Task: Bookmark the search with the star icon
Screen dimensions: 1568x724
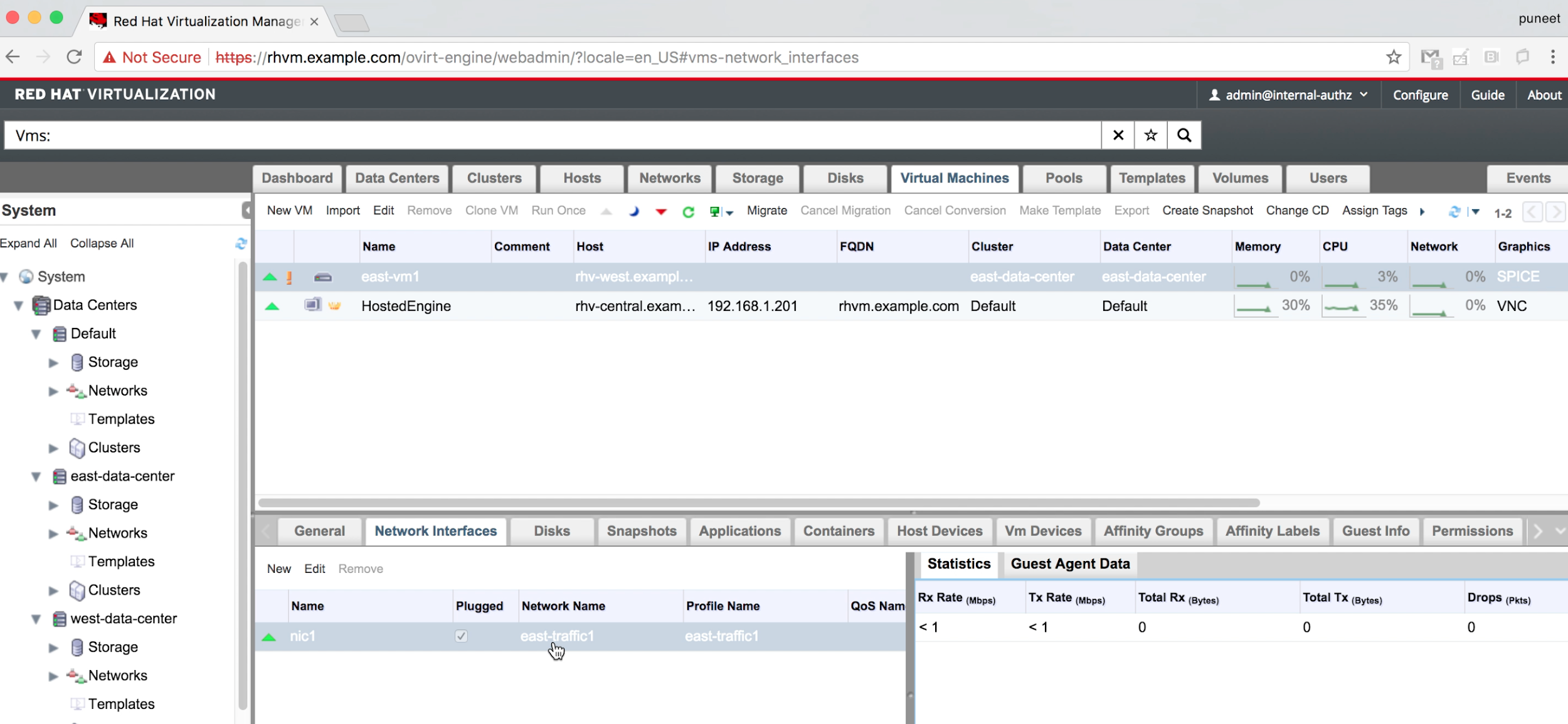Action: tap(1150, 135)
